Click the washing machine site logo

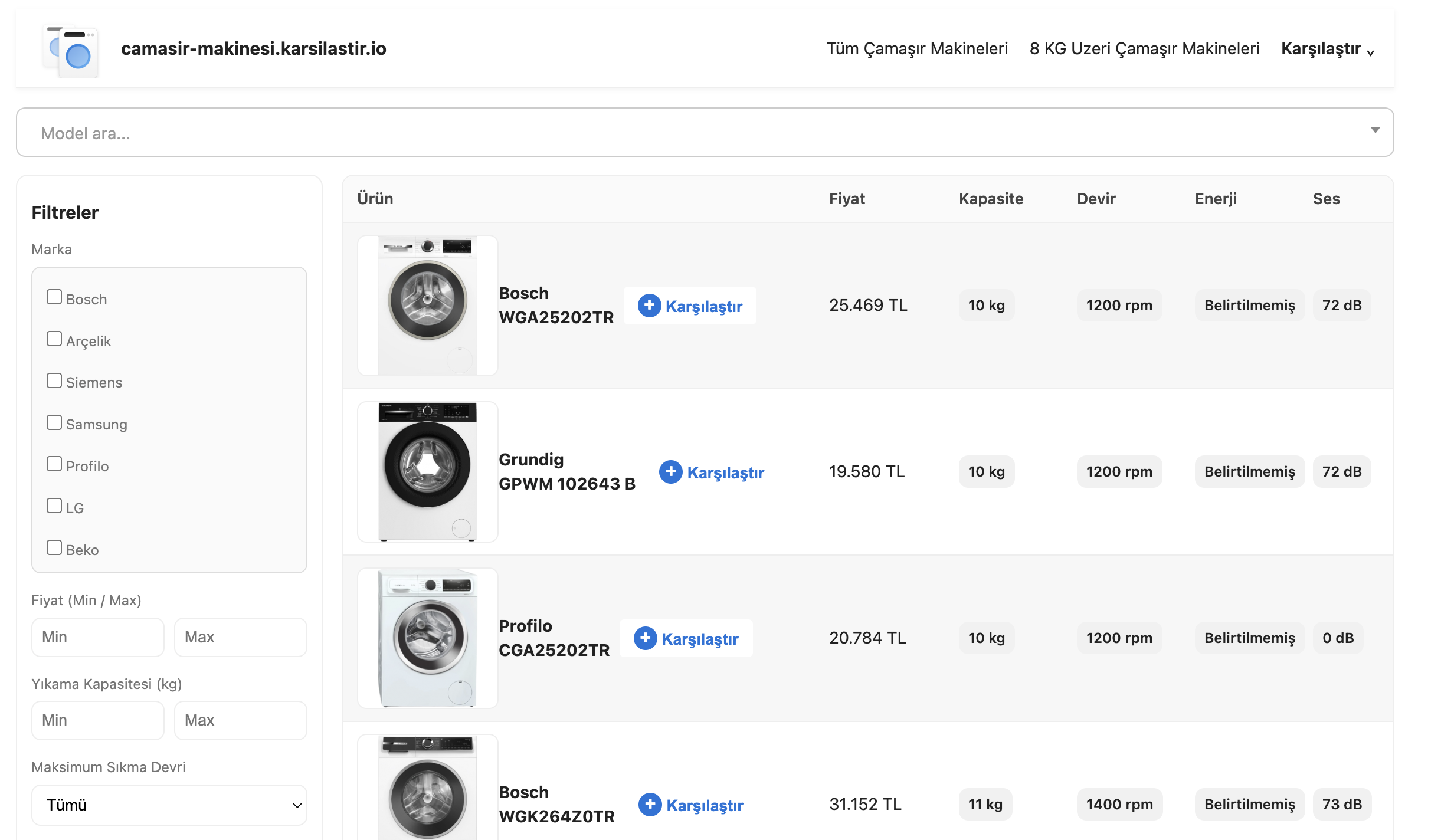71,51
